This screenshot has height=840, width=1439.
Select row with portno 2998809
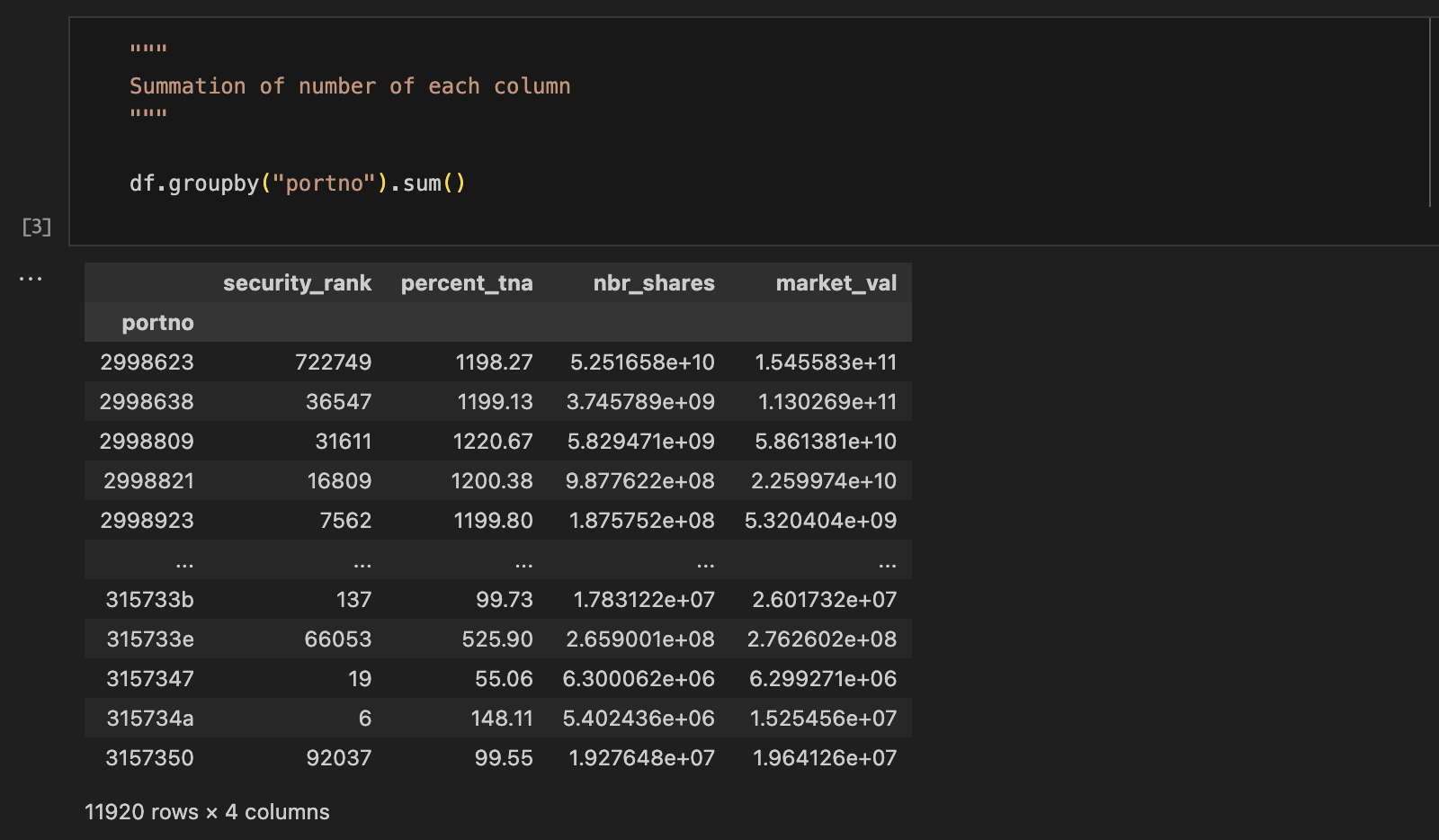[x=498, y=441]
